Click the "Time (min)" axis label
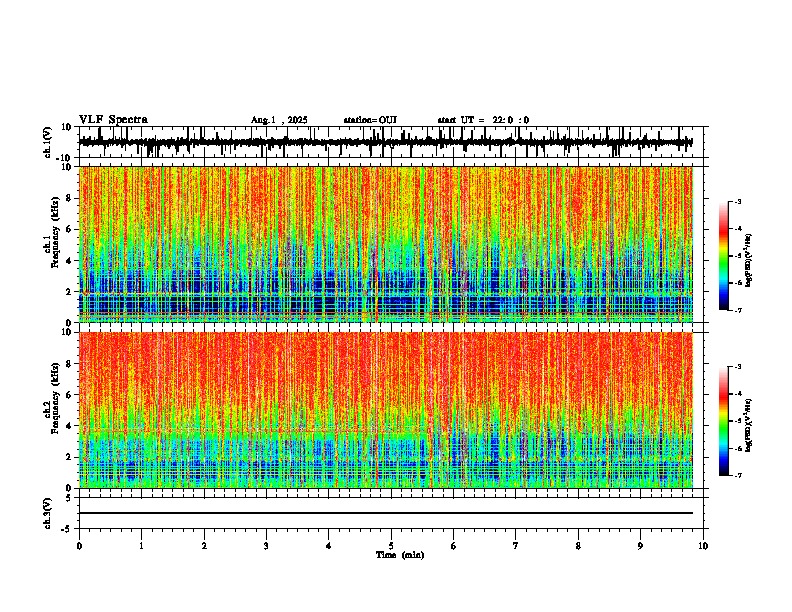This screenshot has height=612, width=792. 400,555
